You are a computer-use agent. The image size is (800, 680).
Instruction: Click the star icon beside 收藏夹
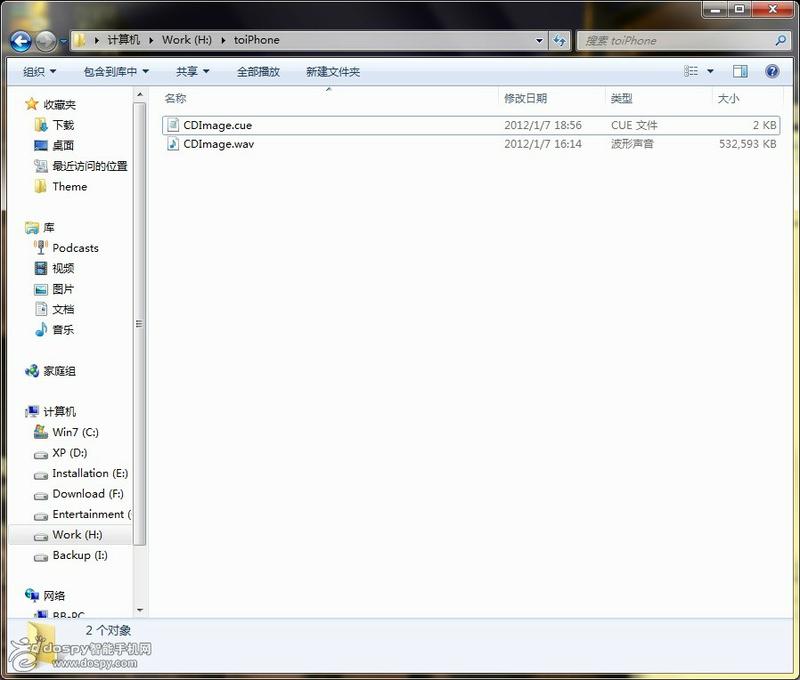pos(32,104)
